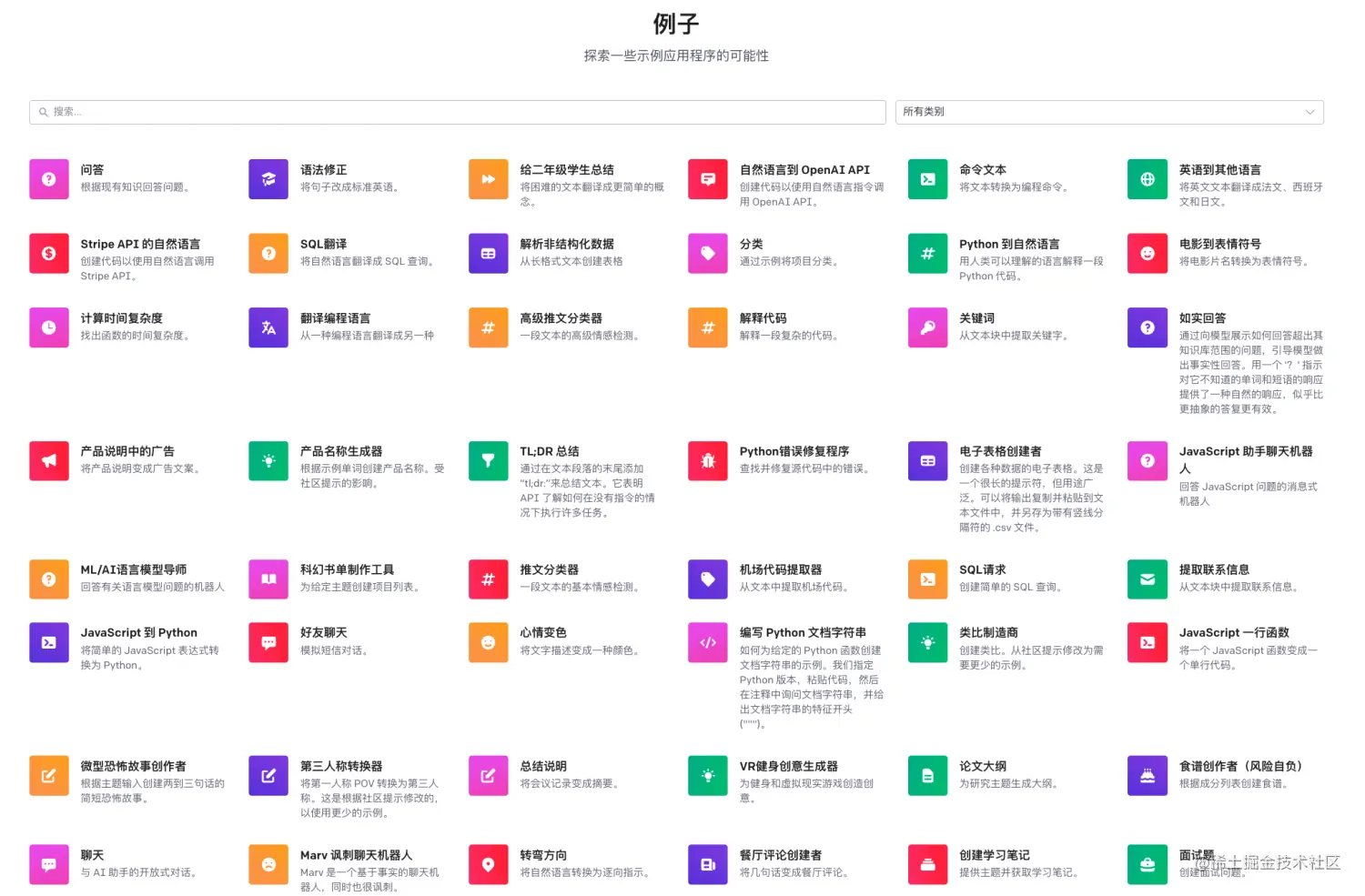Viewport: 1365px width, 896px height.
Task: Open the JavaScript 一行函数 example title
Action: pos(1234,632)
